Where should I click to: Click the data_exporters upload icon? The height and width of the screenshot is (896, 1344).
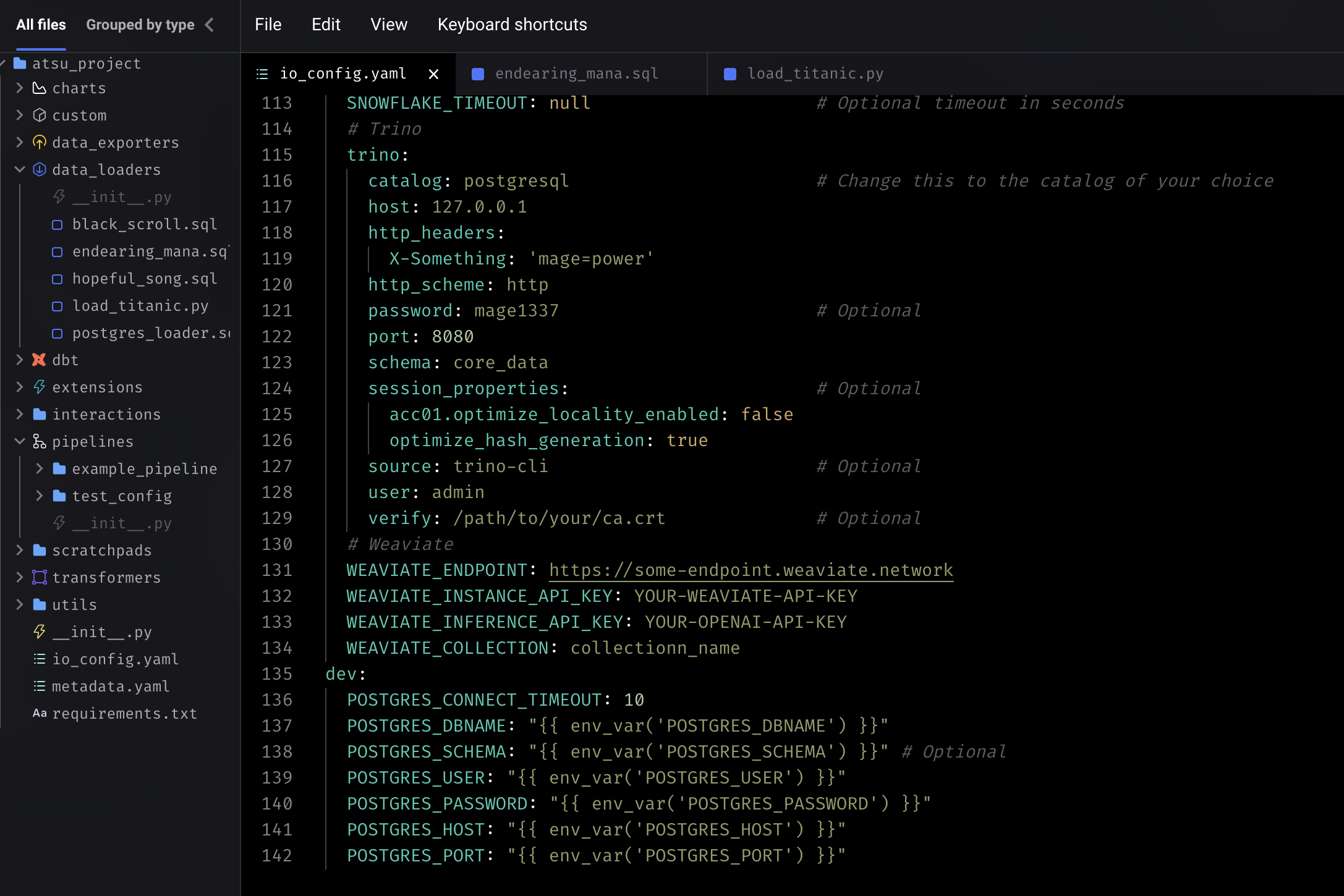pos(40,143)
